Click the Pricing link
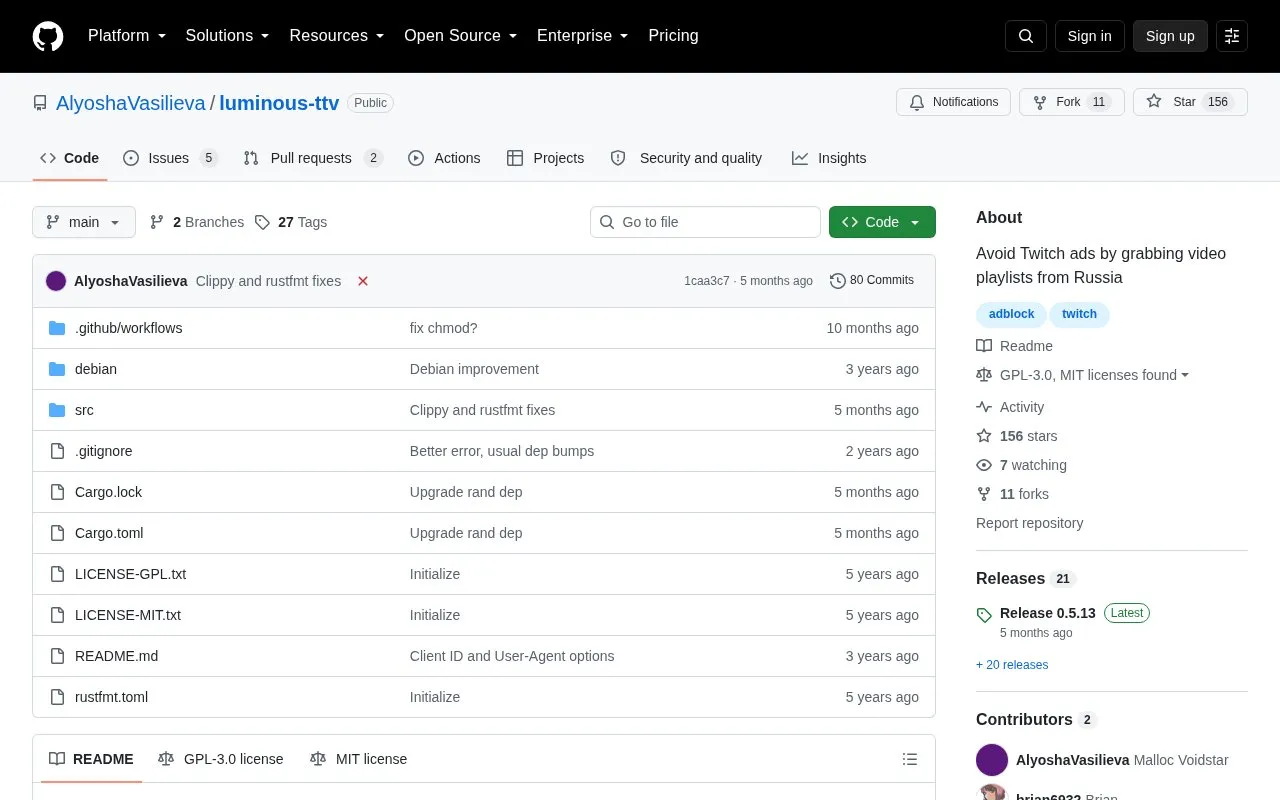This screenshot has height=800, width=1280. click(x=673, y=36)
